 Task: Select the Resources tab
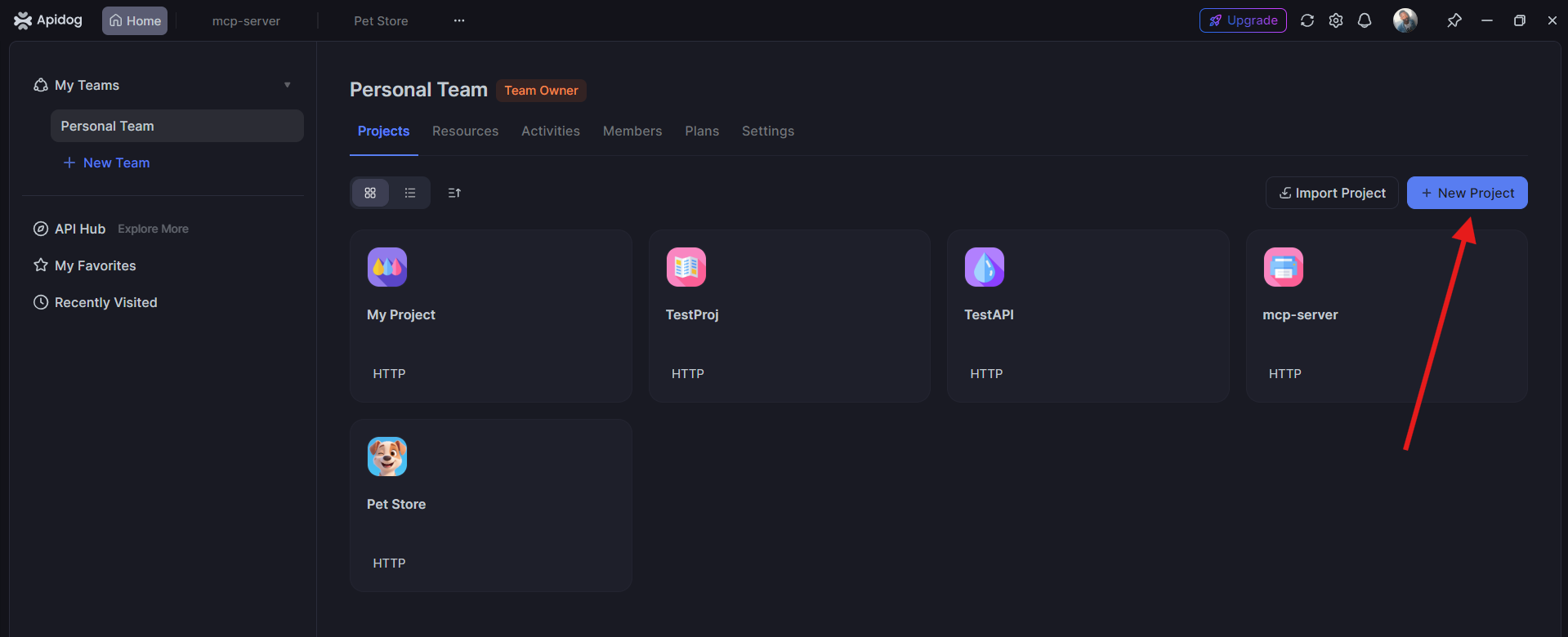465,131
